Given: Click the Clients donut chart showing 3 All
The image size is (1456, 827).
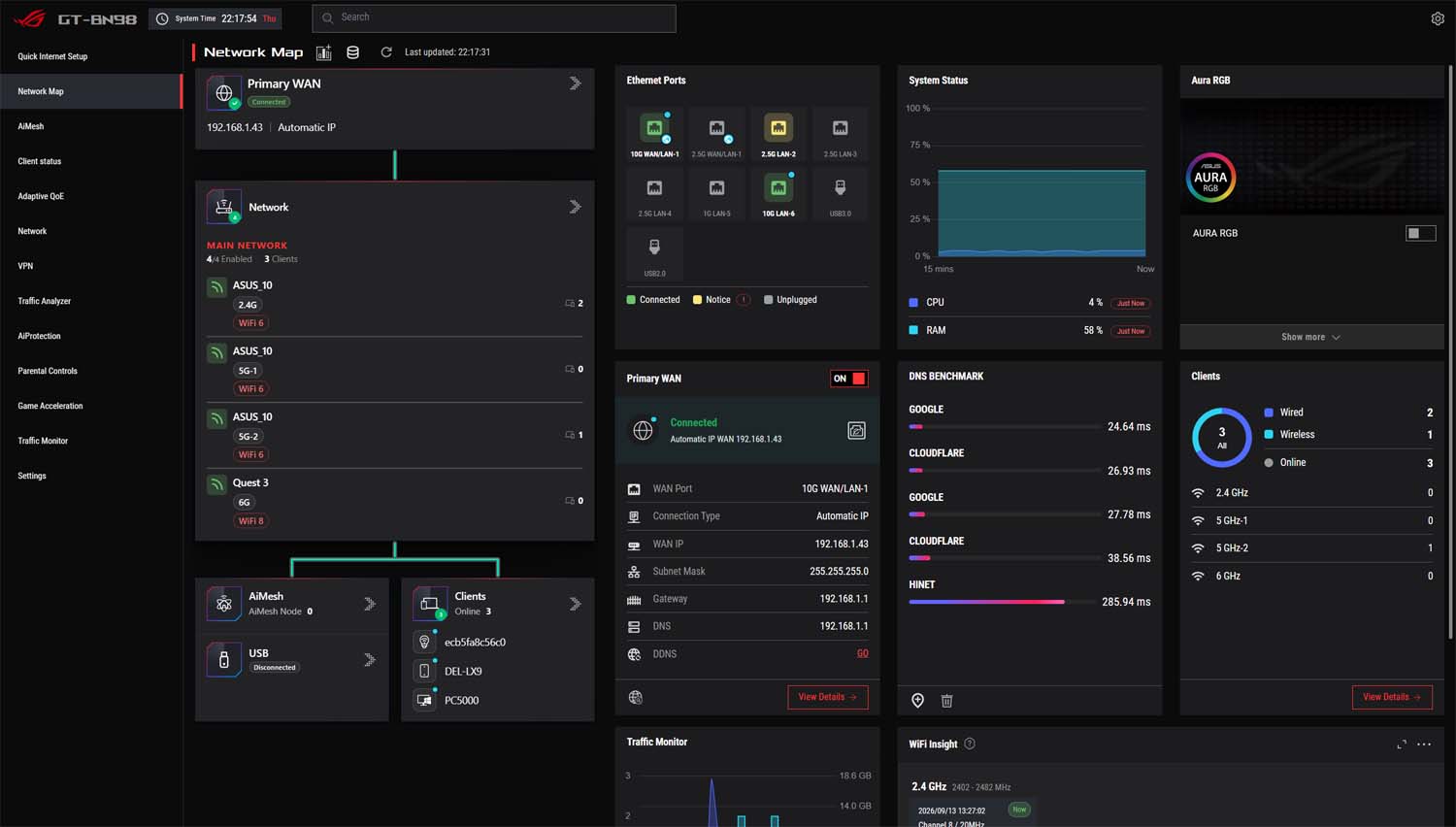Looking at the screenshot, I should coord(1222,438).
